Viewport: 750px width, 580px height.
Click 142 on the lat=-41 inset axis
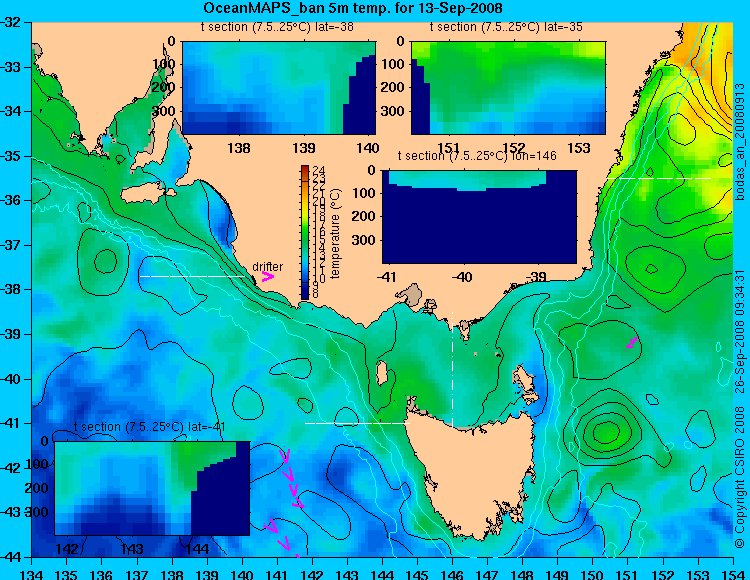point(67,549)
